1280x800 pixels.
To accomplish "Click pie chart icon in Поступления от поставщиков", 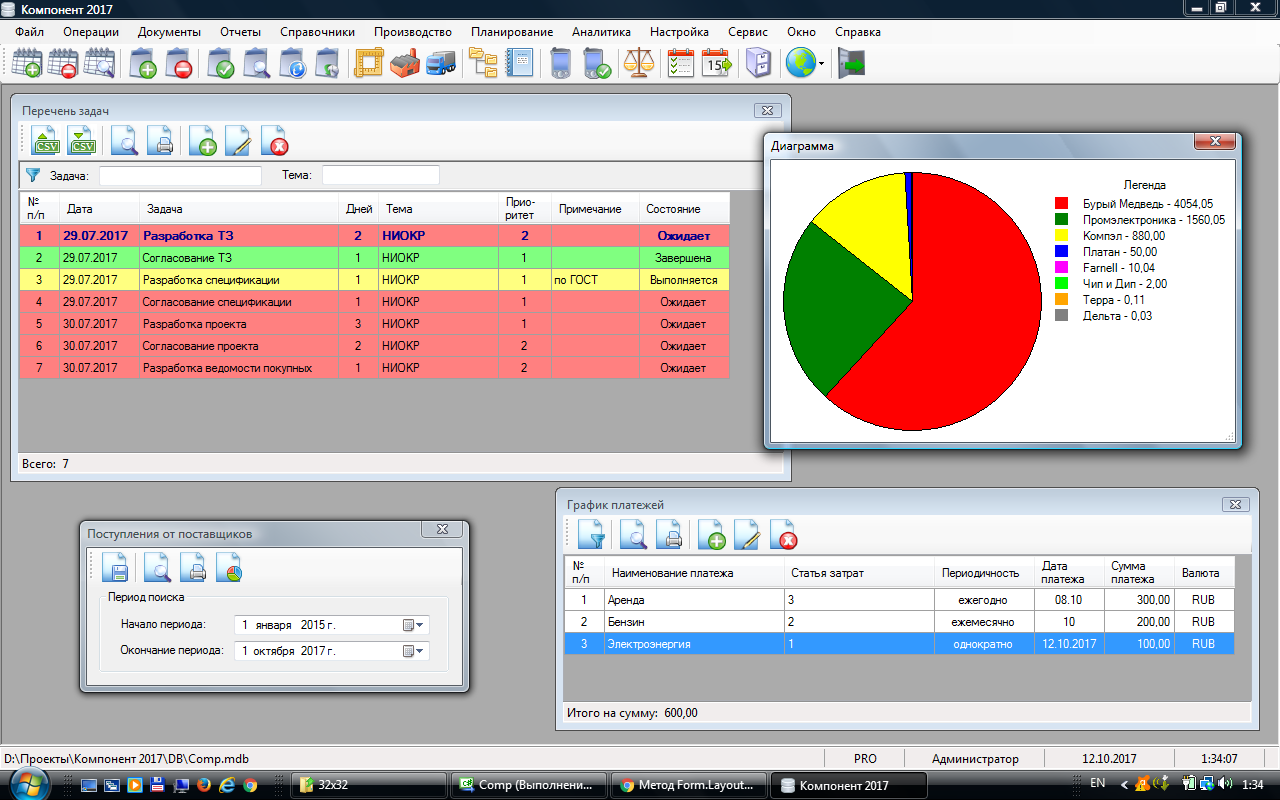I will point(229,568).
